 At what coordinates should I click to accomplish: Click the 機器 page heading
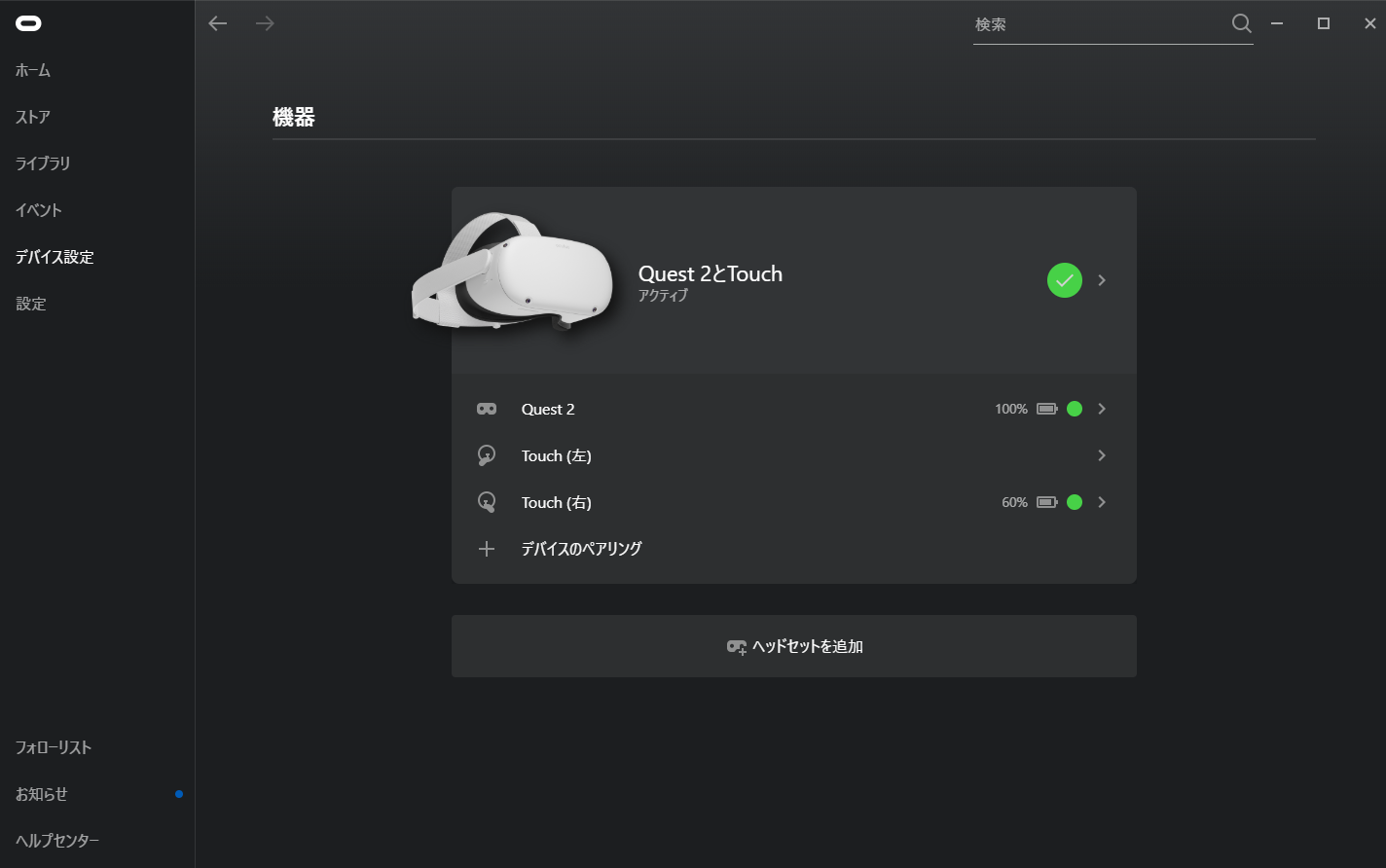(x=294, y=118)
